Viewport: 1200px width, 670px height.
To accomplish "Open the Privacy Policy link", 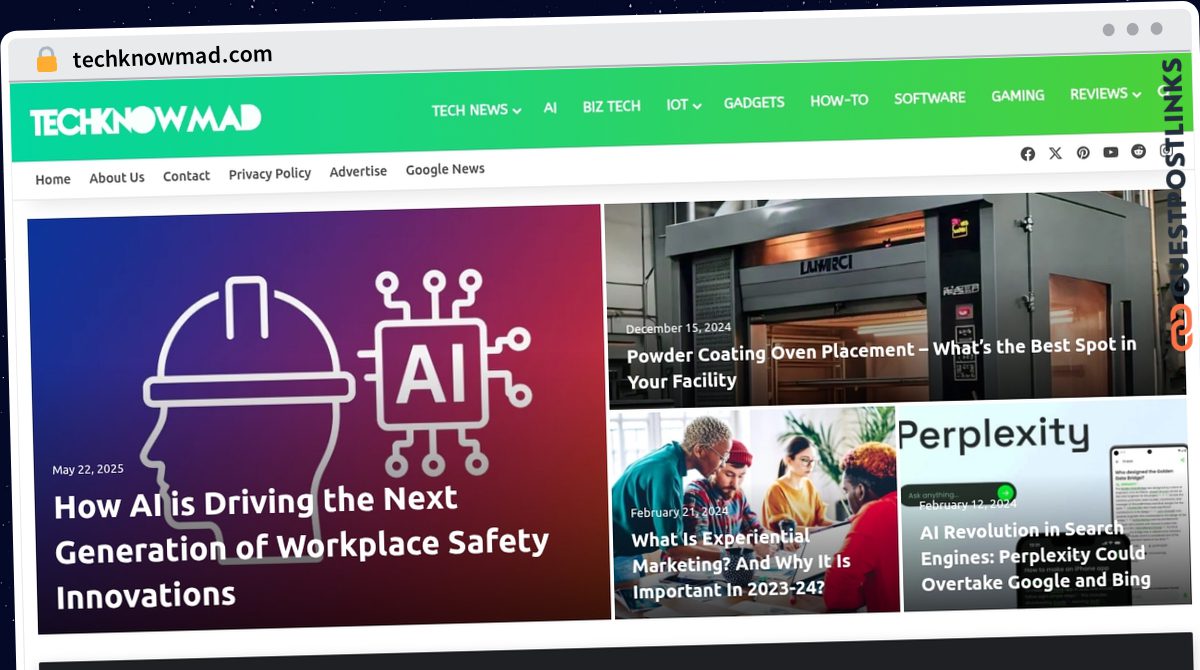I will tap(270, 173).
